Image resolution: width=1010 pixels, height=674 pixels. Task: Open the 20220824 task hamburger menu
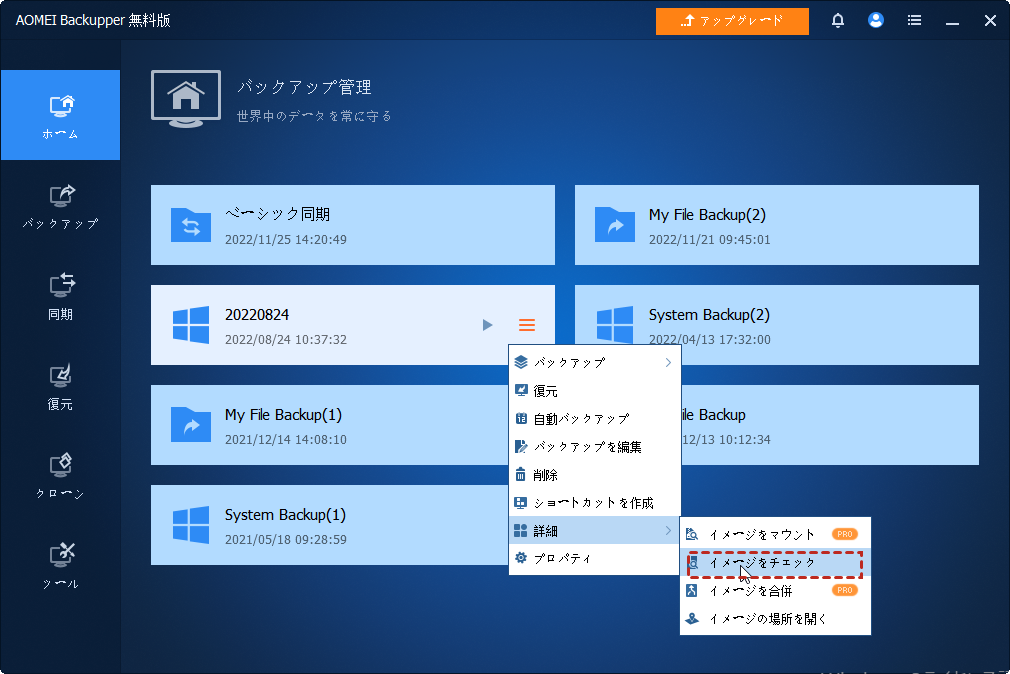527,325
